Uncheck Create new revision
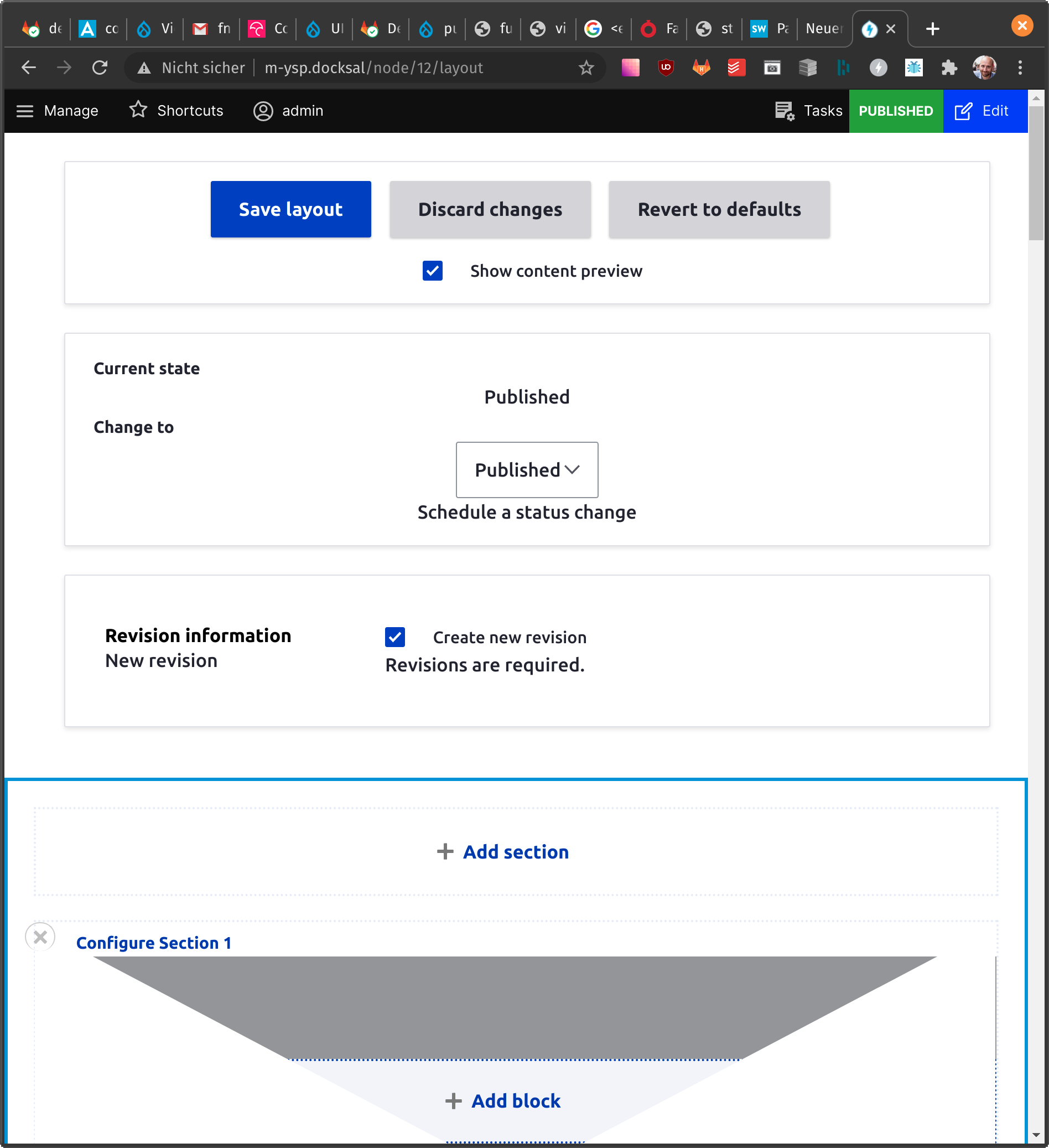 [x=395, y=637]
